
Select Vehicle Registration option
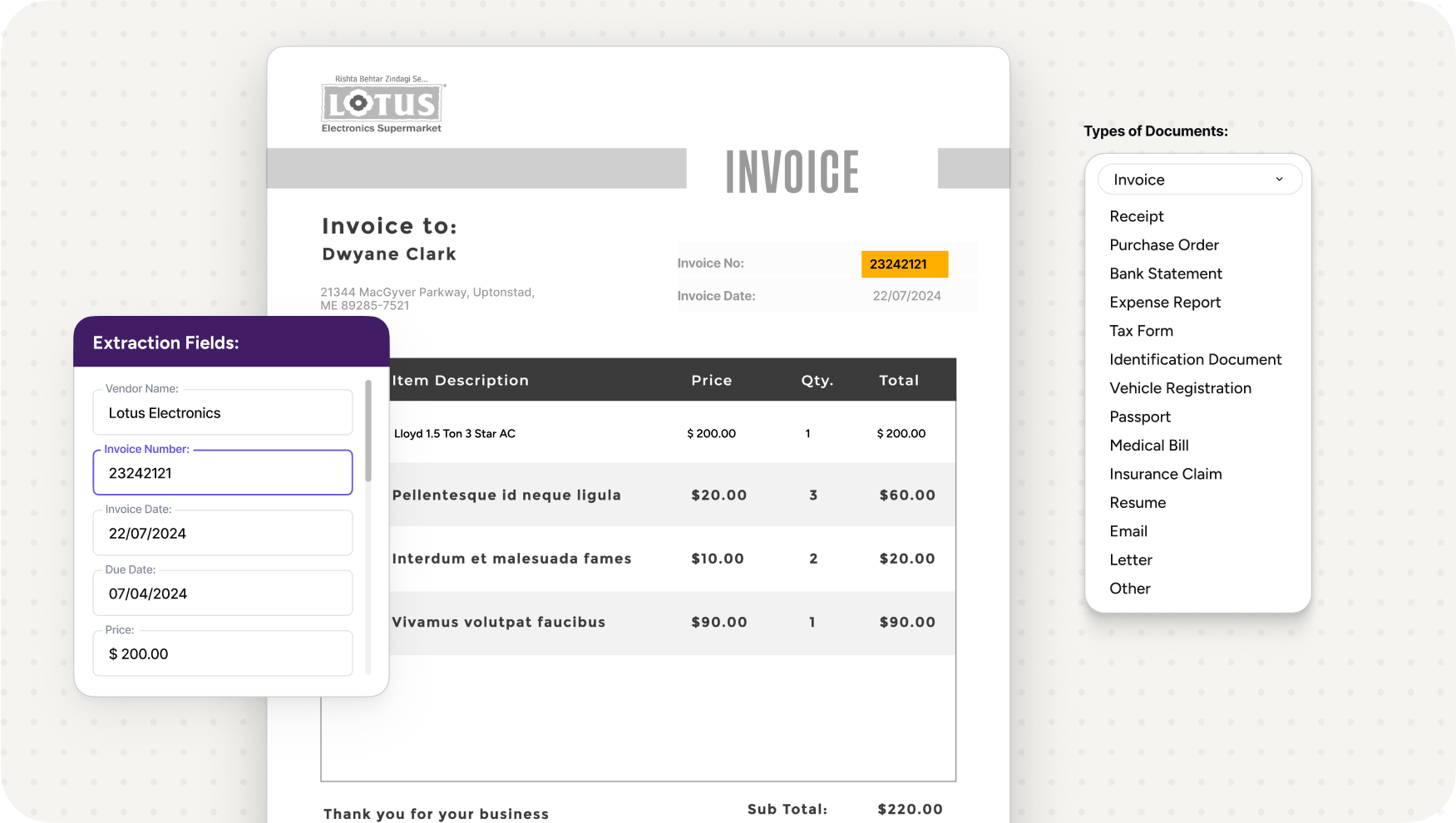[1180, 388]
